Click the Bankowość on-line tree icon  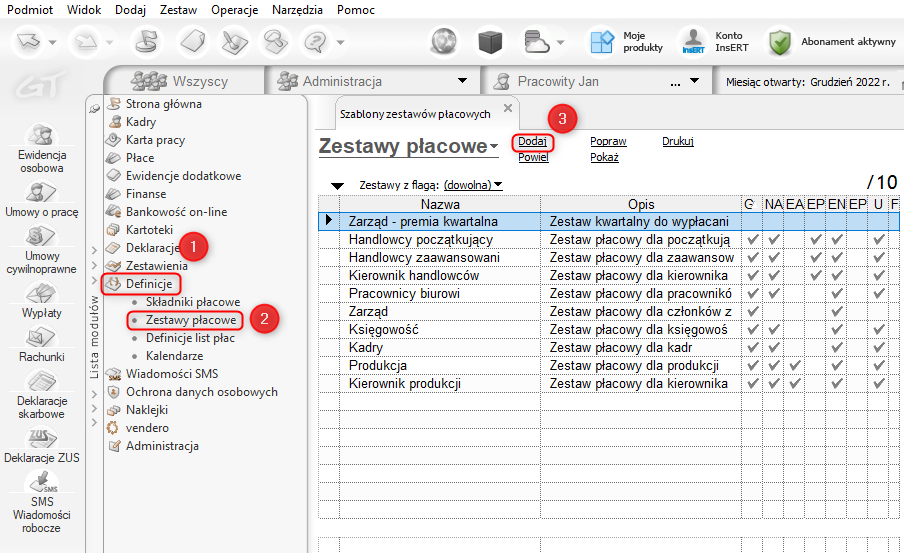point(114,212)
